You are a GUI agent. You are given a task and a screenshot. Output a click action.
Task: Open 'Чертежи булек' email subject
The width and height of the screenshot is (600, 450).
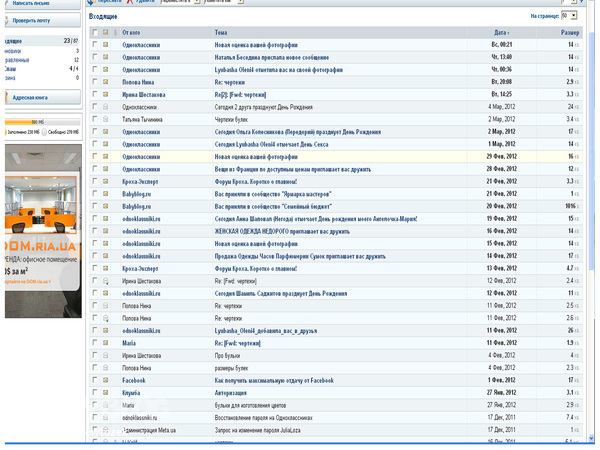coord(231,119)
